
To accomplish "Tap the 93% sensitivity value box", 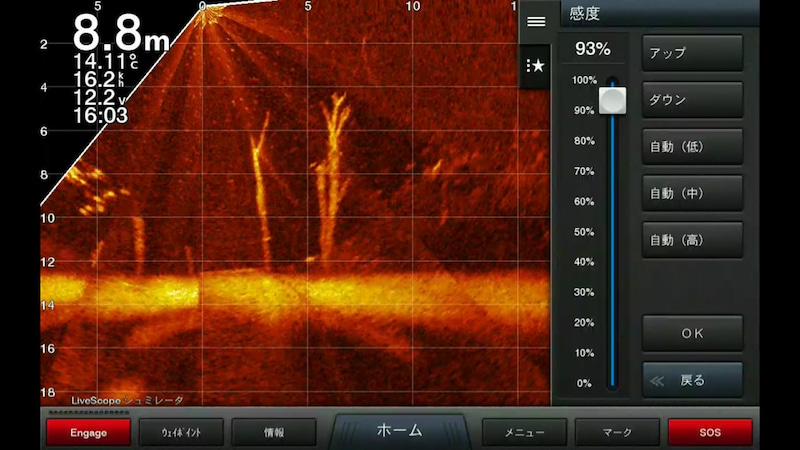I will (x=591, y=49).
